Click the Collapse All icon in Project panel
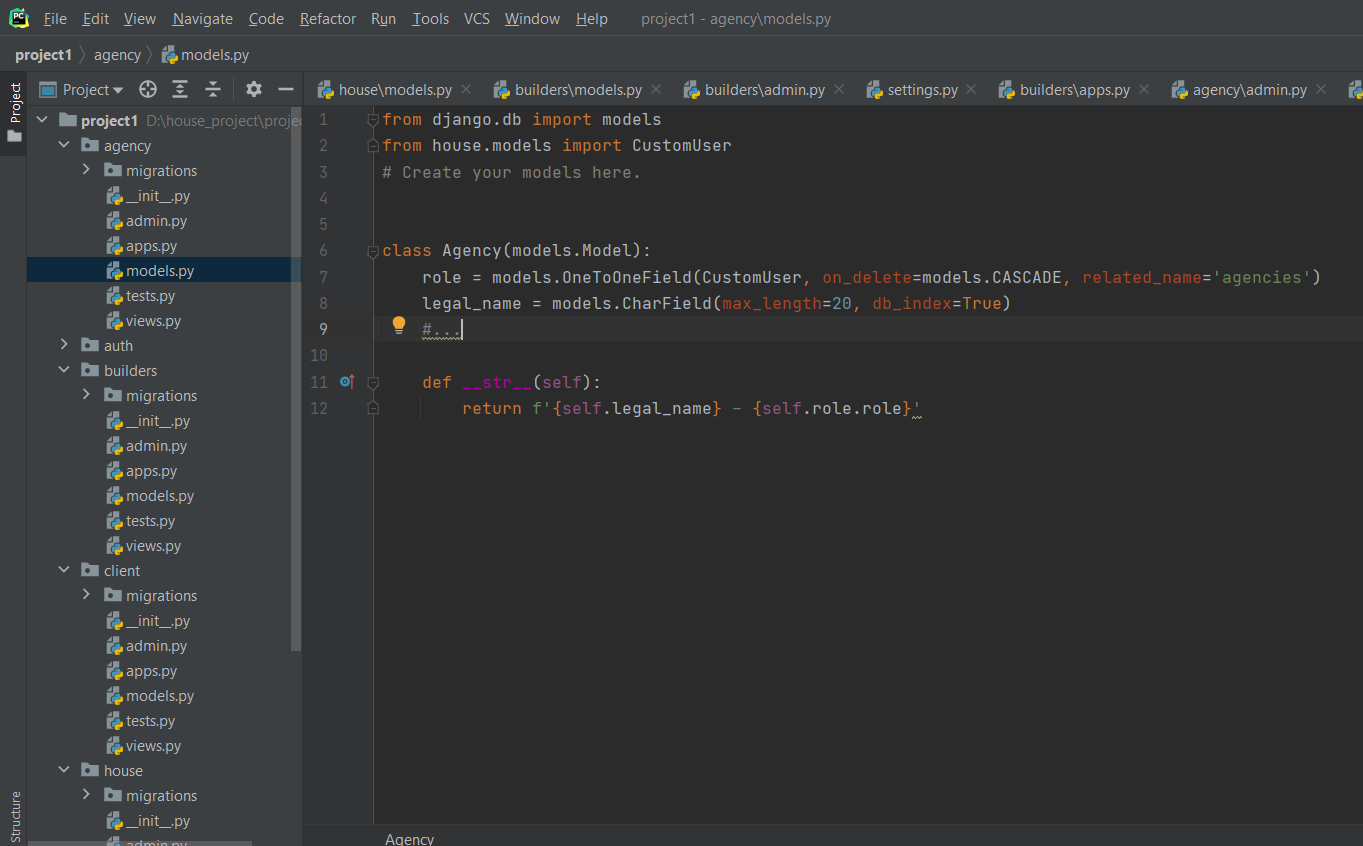Screen dimensions: 1363x846 click(213, 89)
